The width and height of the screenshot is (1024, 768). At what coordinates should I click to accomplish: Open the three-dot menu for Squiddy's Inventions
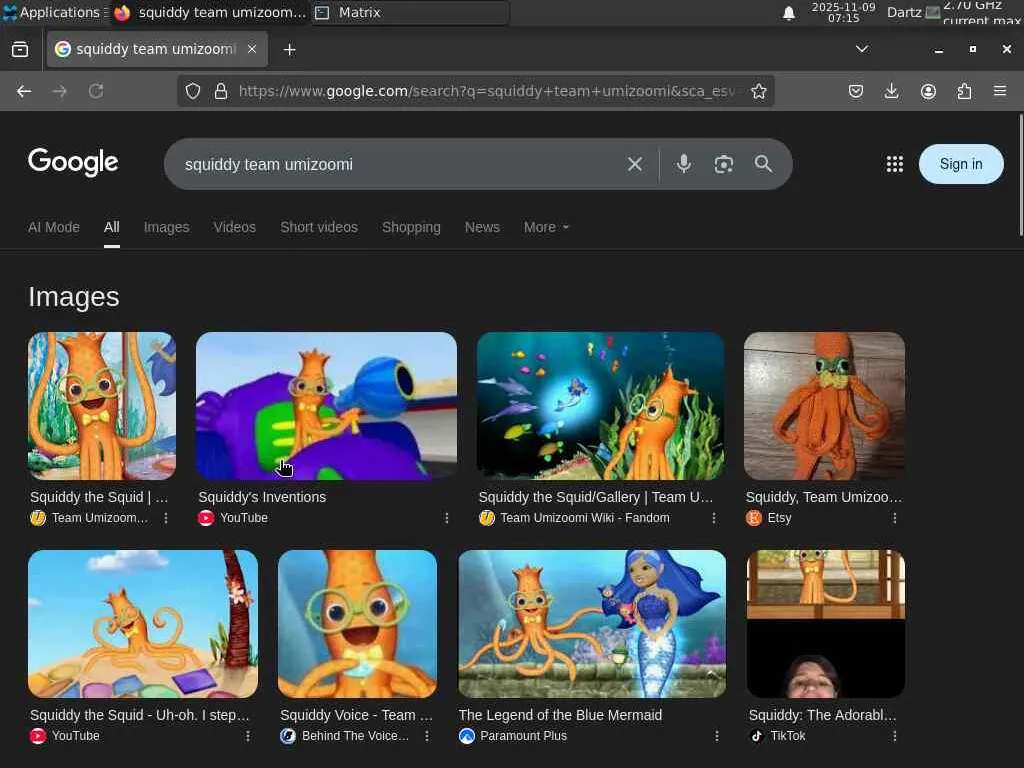pos(447,518)
